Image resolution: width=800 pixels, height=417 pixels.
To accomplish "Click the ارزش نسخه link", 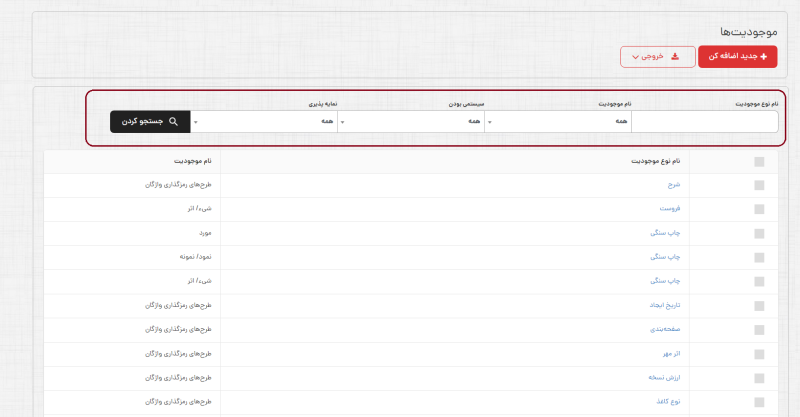I will pos(663,378).
